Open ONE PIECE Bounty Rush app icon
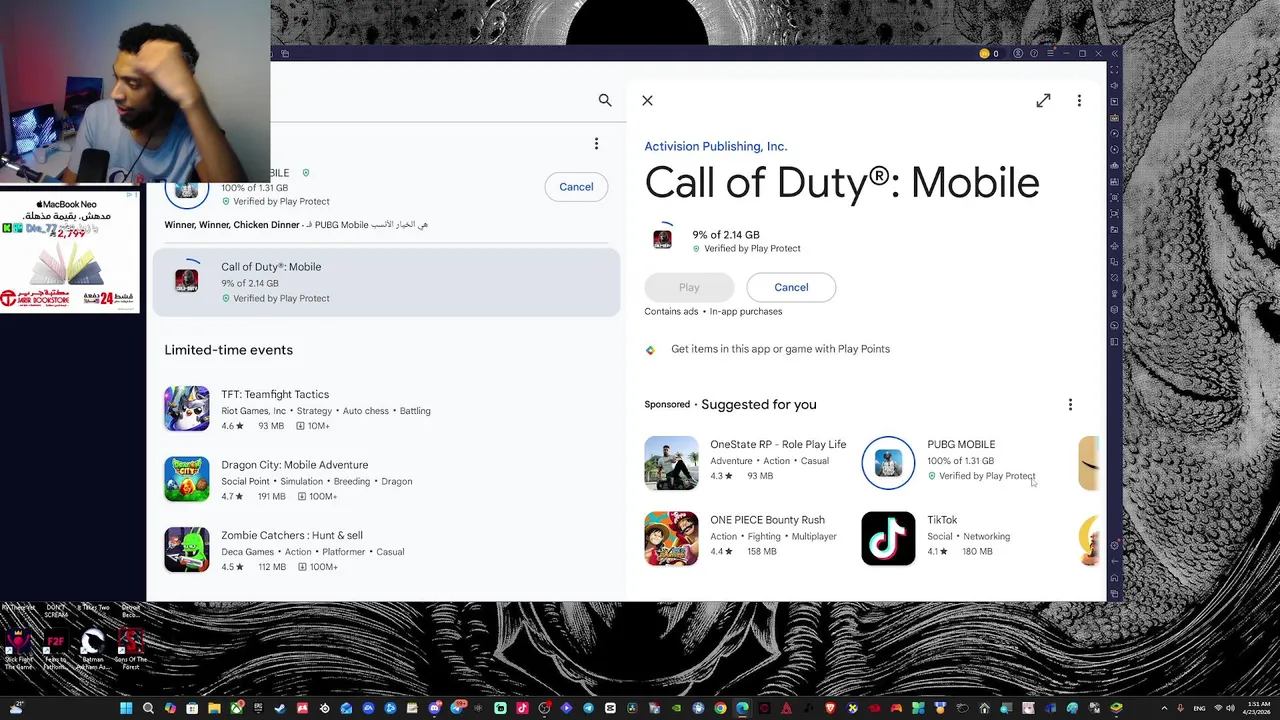The image size is (1280, 720). (x=671, y=538)
